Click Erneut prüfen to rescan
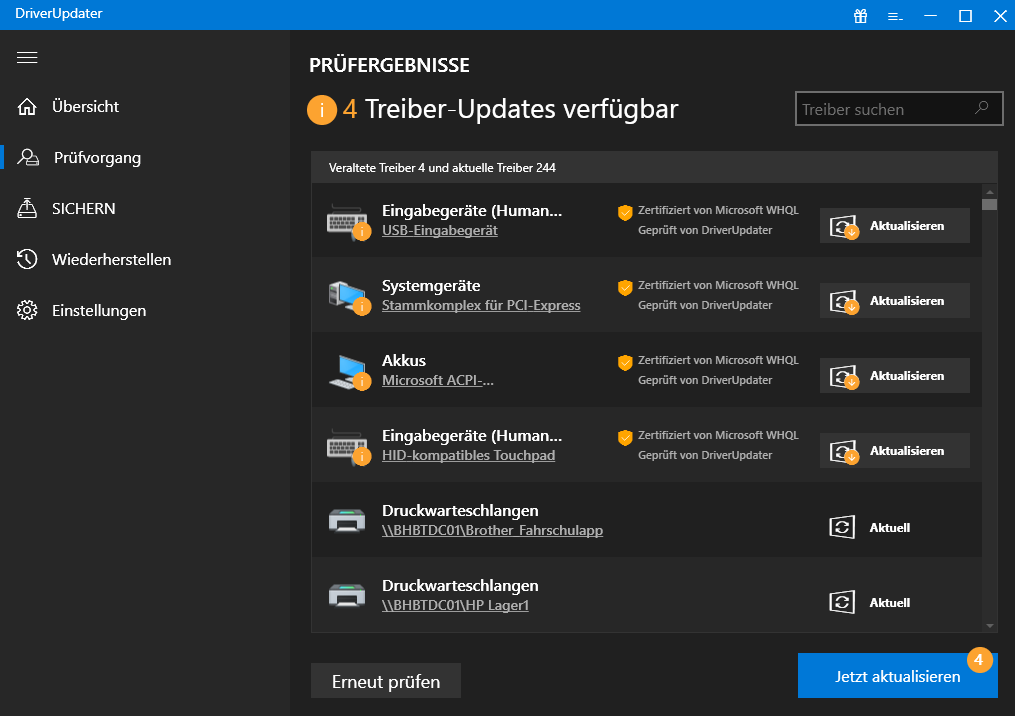1015x716 pixels. tap(386, 682)
